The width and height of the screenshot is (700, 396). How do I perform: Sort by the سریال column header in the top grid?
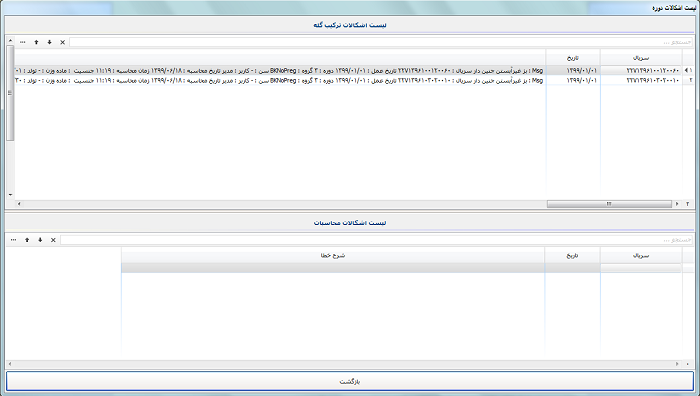click(641, 58)
